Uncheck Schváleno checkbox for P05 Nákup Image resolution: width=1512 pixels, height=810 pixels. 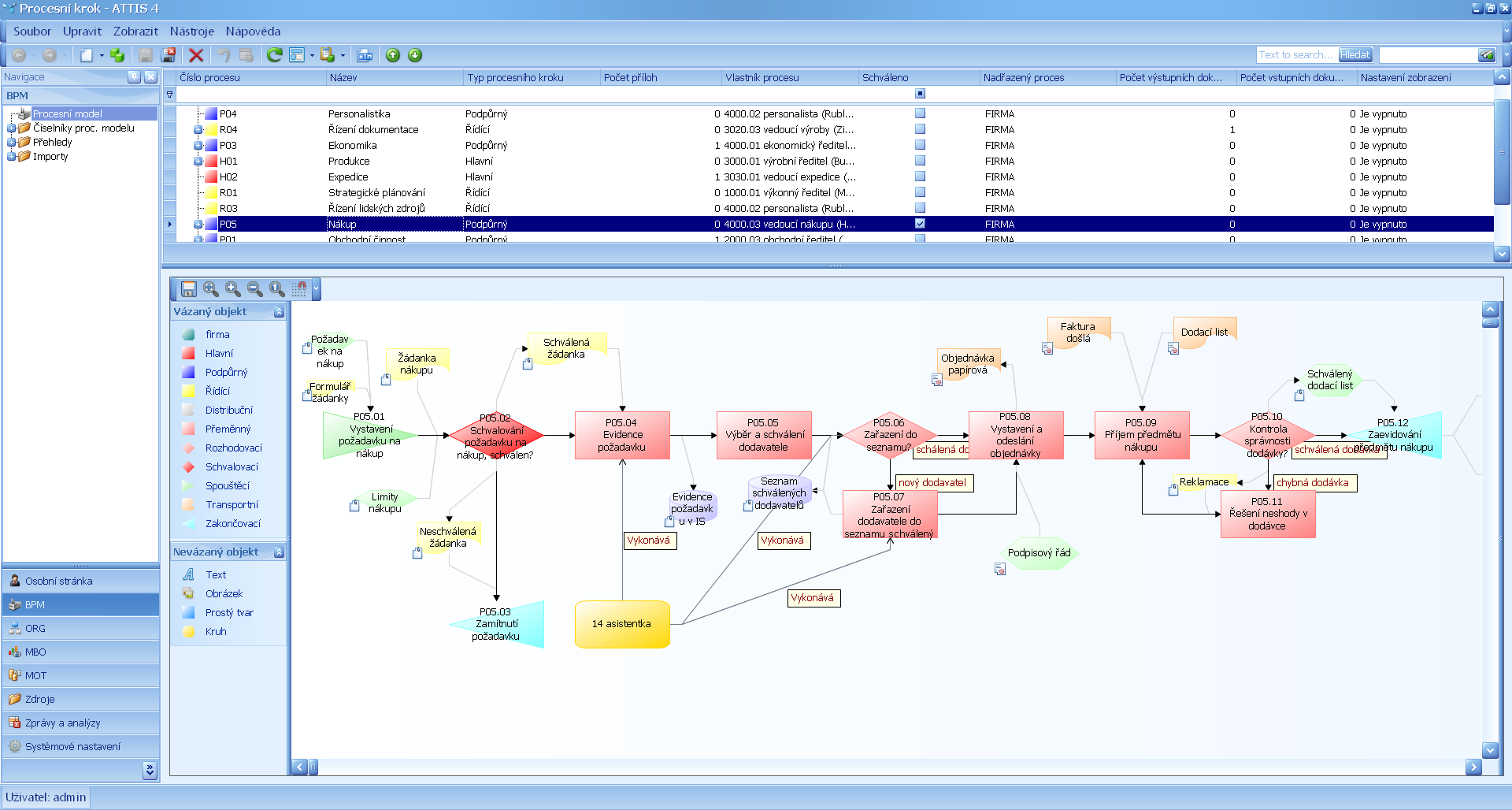920,224
